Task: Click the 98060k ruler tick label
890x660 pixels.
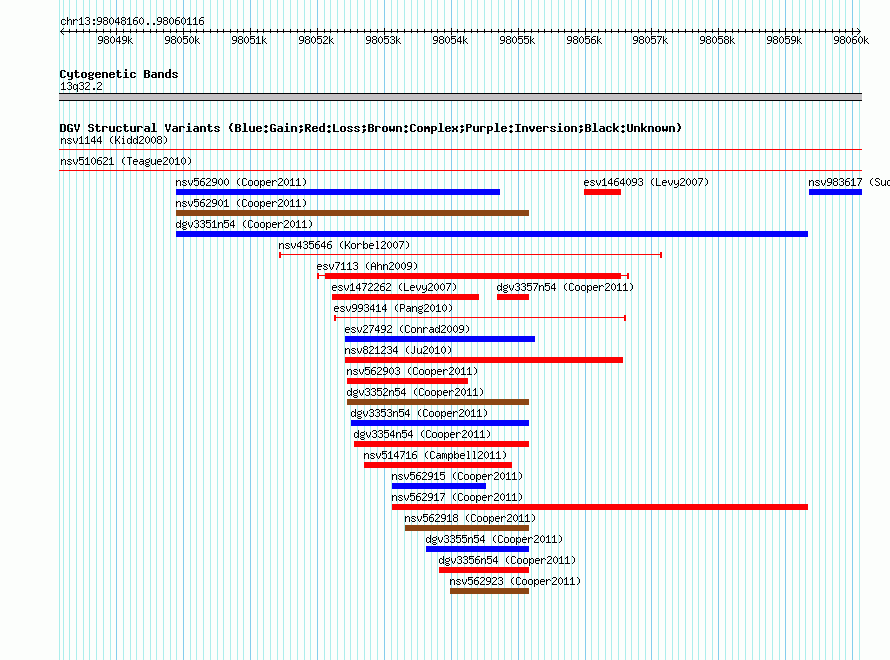Action: [x=851, y=40]
